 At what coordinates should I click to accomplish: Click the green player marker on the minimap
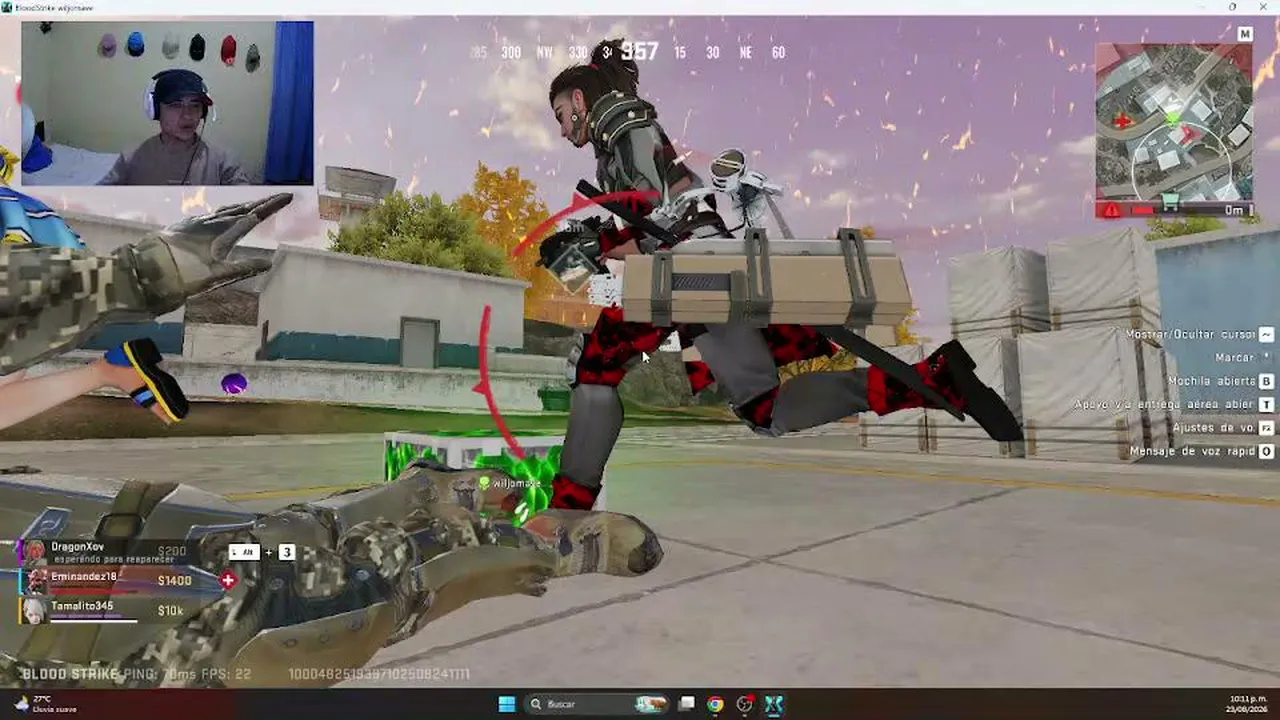1173,120
